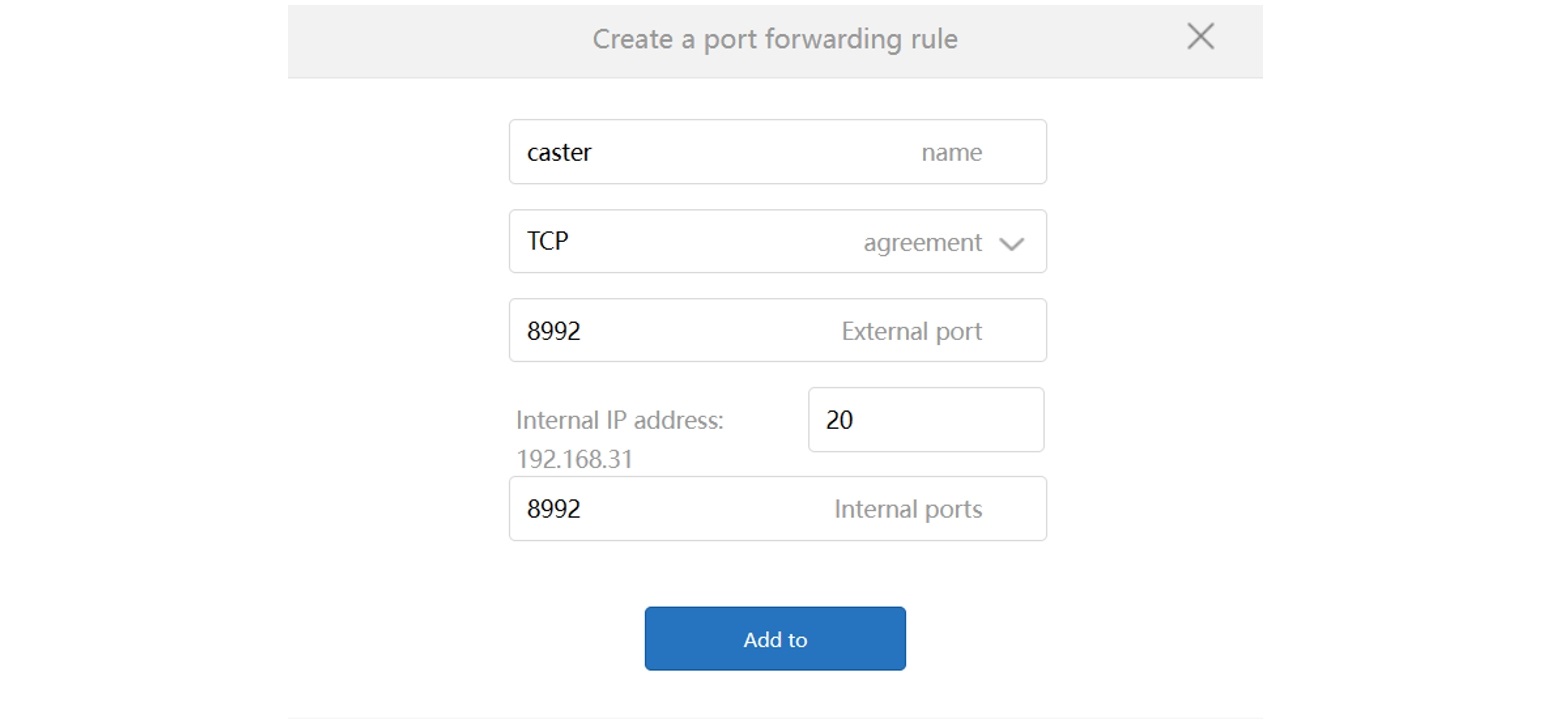Click the 'Internal IP address:' label

click(x=619, y=420)
